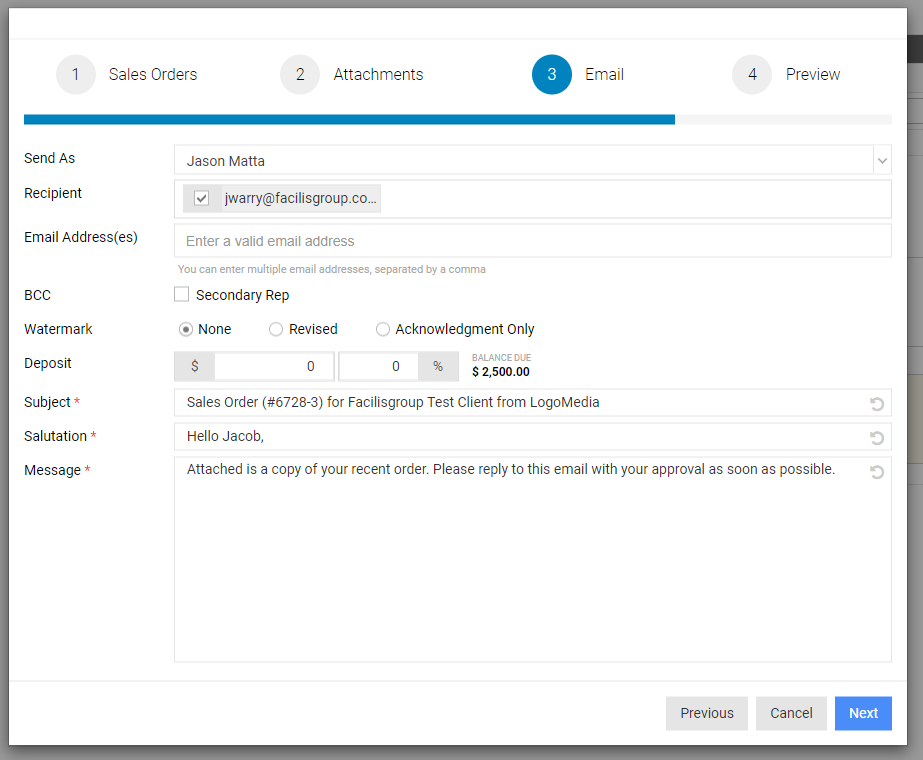Click the step 4 circle icon

coord(752,74)
